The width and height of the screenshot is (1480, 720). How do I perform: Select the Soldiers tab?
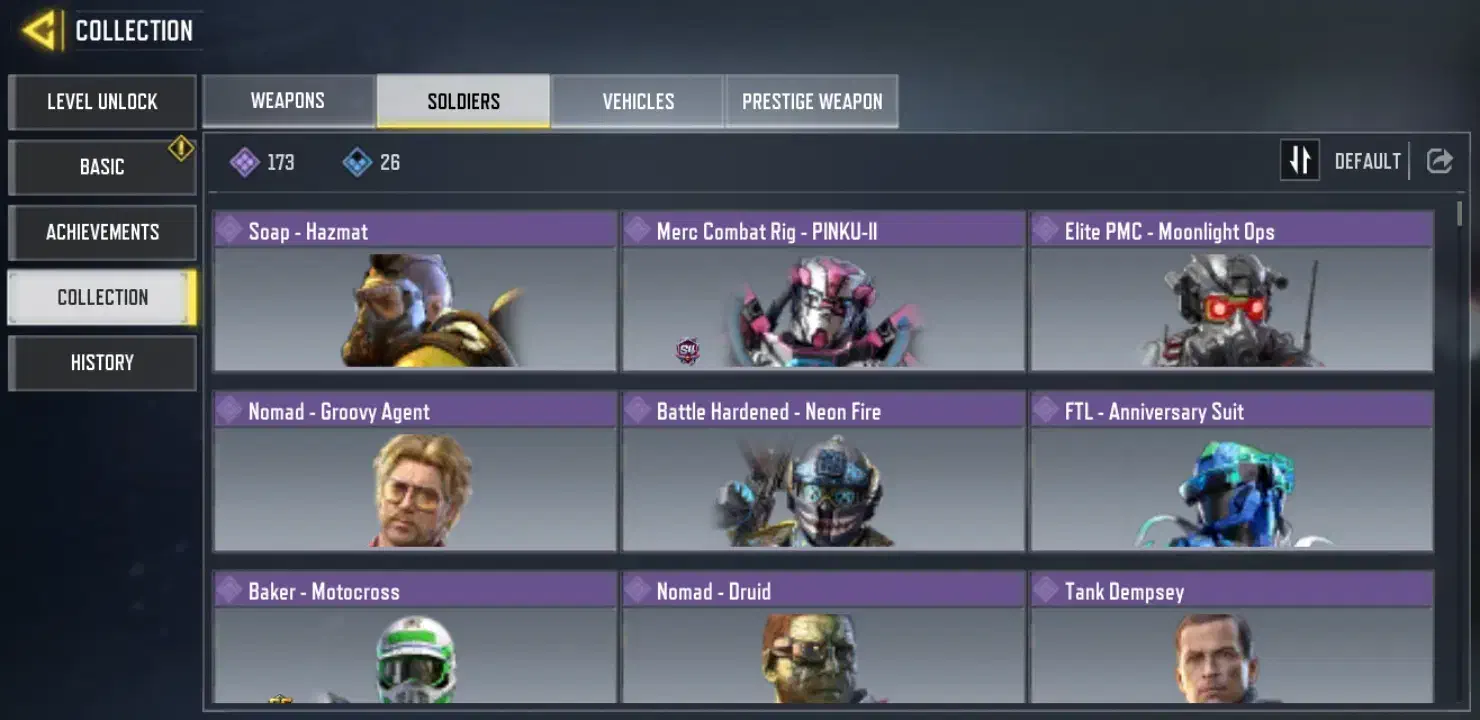463,101
